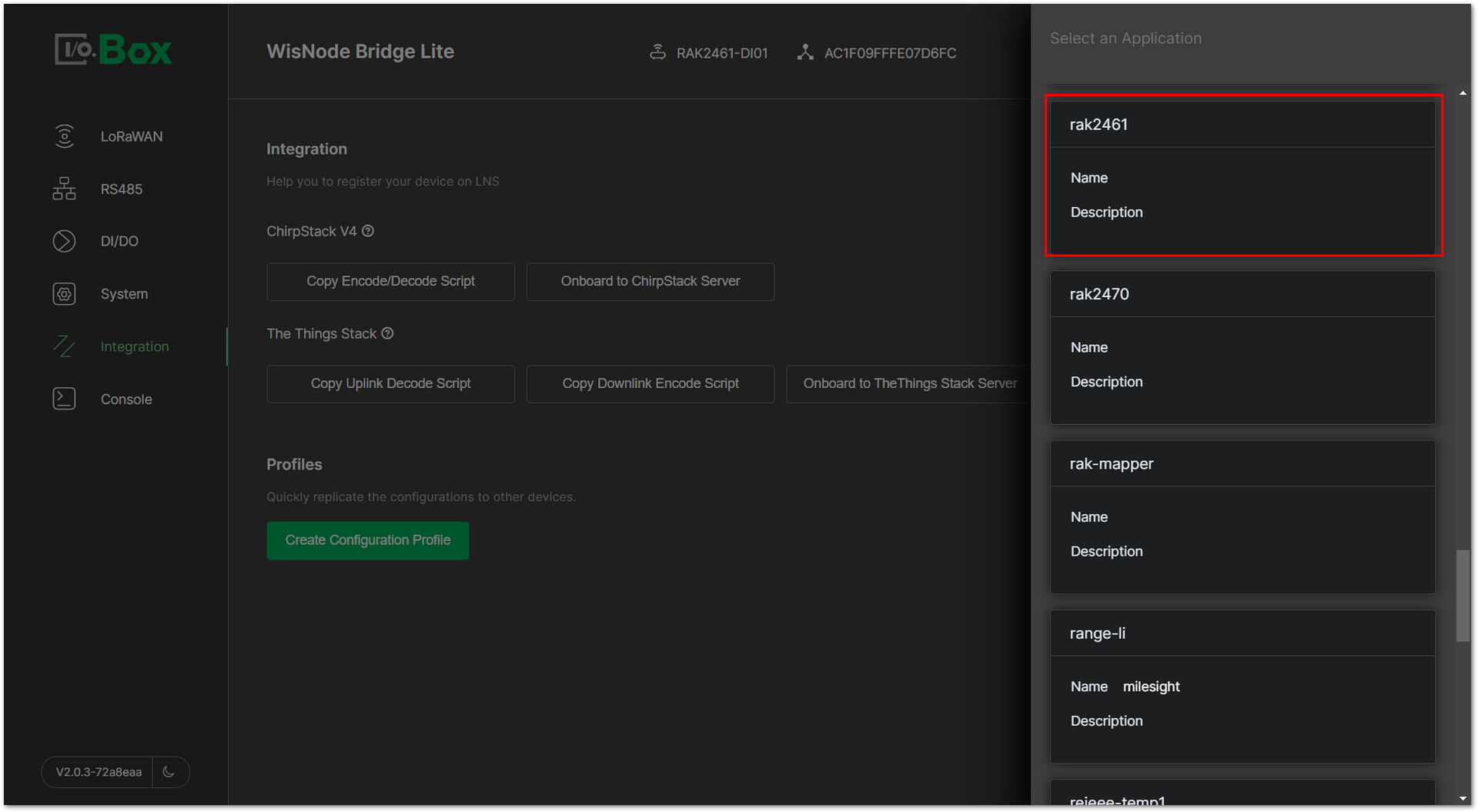
Task: Click the scrollbar thumb in application list
Action: 1463,595
